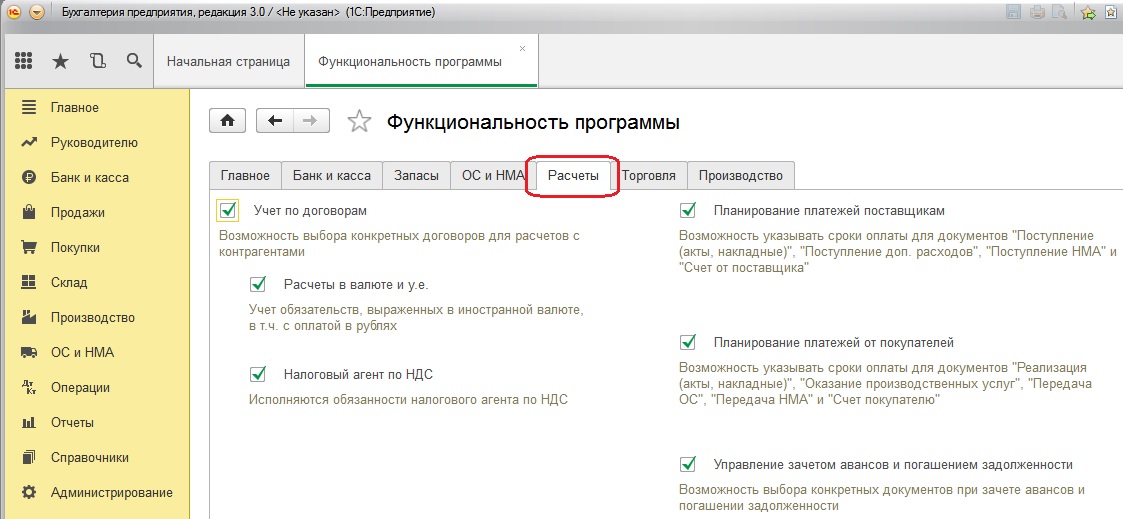Open the Favorites black star panel
The width and height of the screenshot is (1123, 519).
pos(61,62)
